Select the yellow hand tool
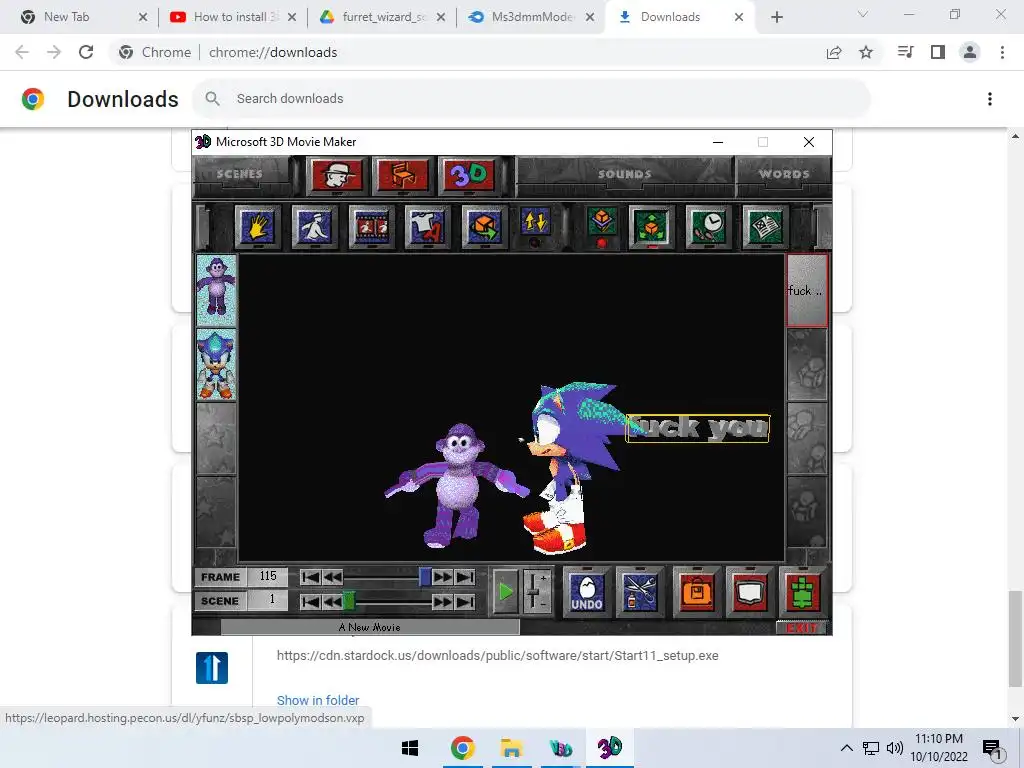1024x768 pixels. pos(257,227)
